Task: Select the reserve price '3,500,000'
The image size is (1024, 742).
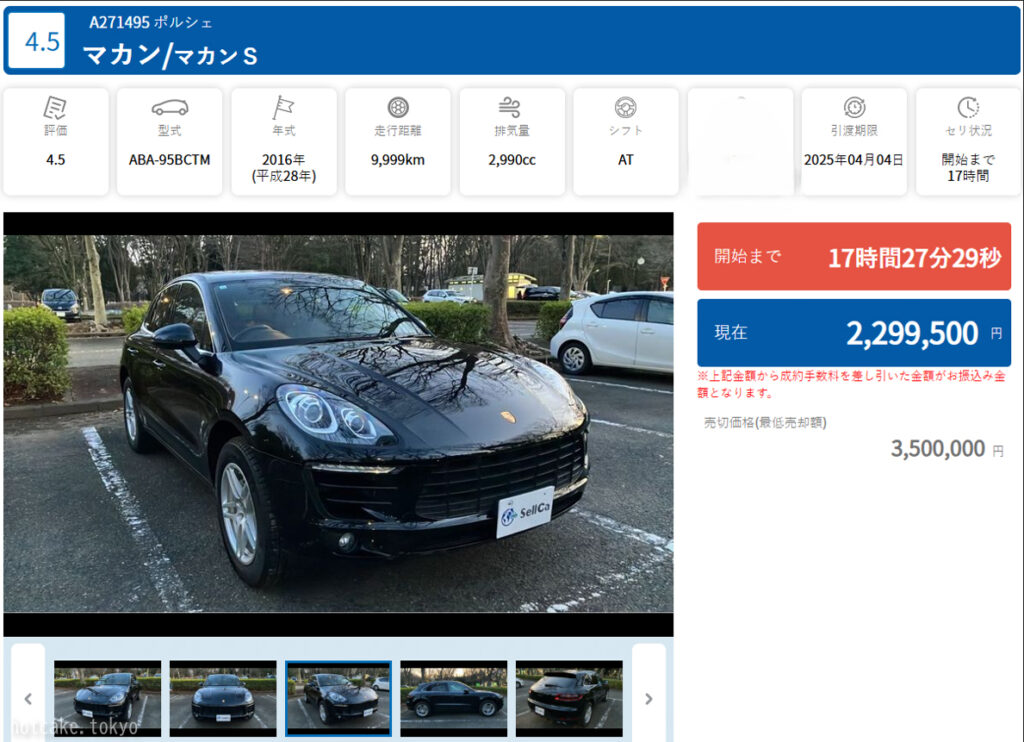Action: pos(938,449)
